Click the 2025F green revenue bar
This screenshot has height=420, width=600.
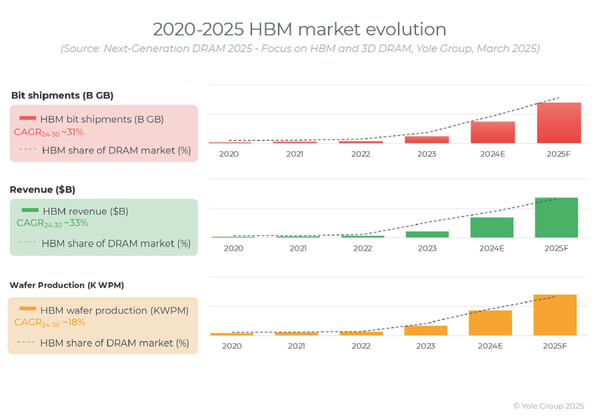[557, 217]
